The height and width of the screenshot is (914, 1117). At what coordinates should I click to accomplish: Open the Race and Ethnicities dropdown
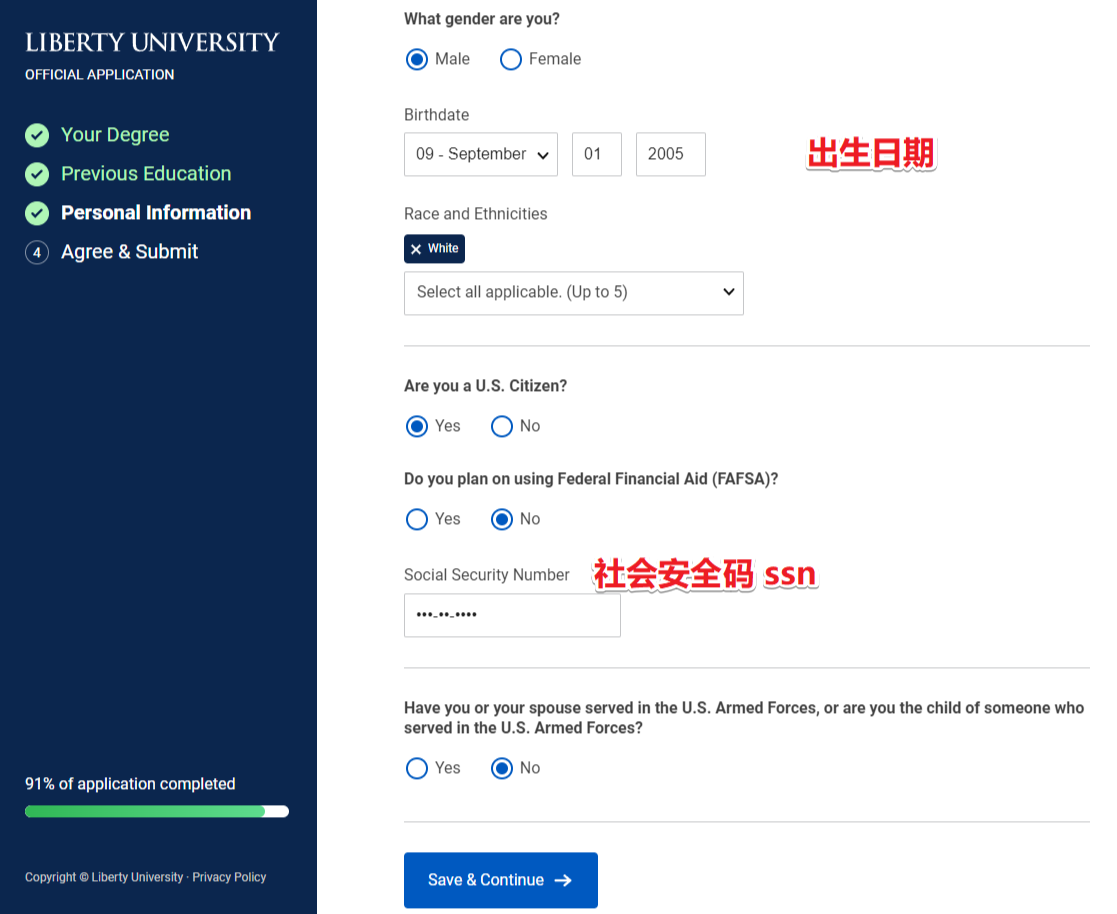573,293
